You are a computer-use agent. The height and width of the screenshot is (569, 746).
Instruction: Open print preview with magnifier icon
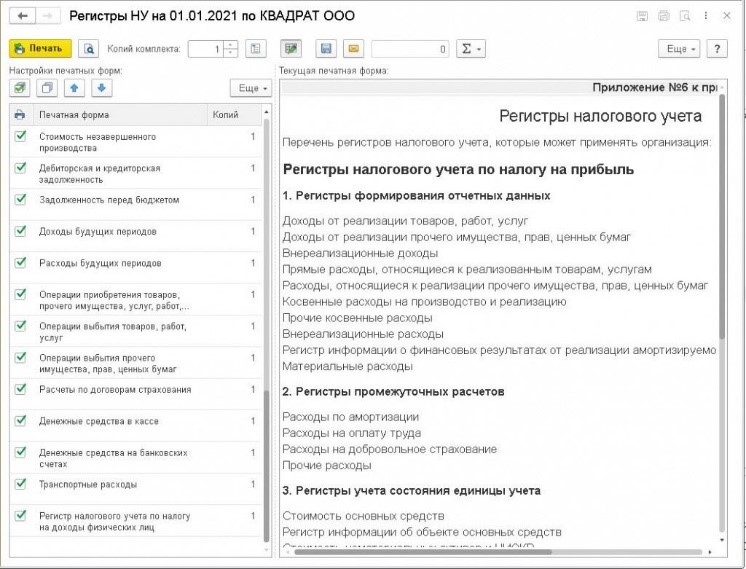pos(89,48)
